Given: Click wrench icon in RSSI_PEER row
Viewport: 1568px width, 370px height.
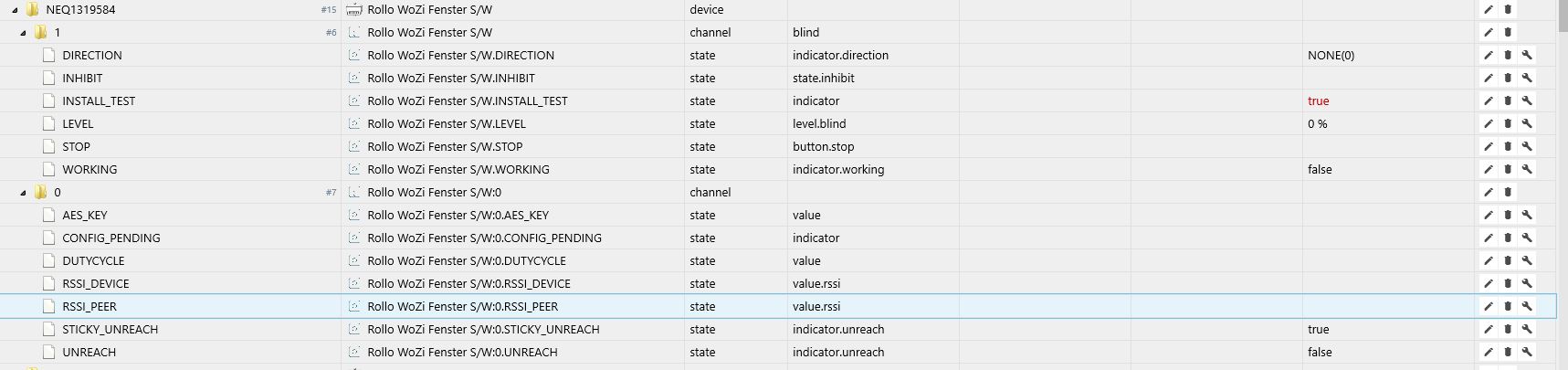Looking at the screenshot, I should point(1527,306).
